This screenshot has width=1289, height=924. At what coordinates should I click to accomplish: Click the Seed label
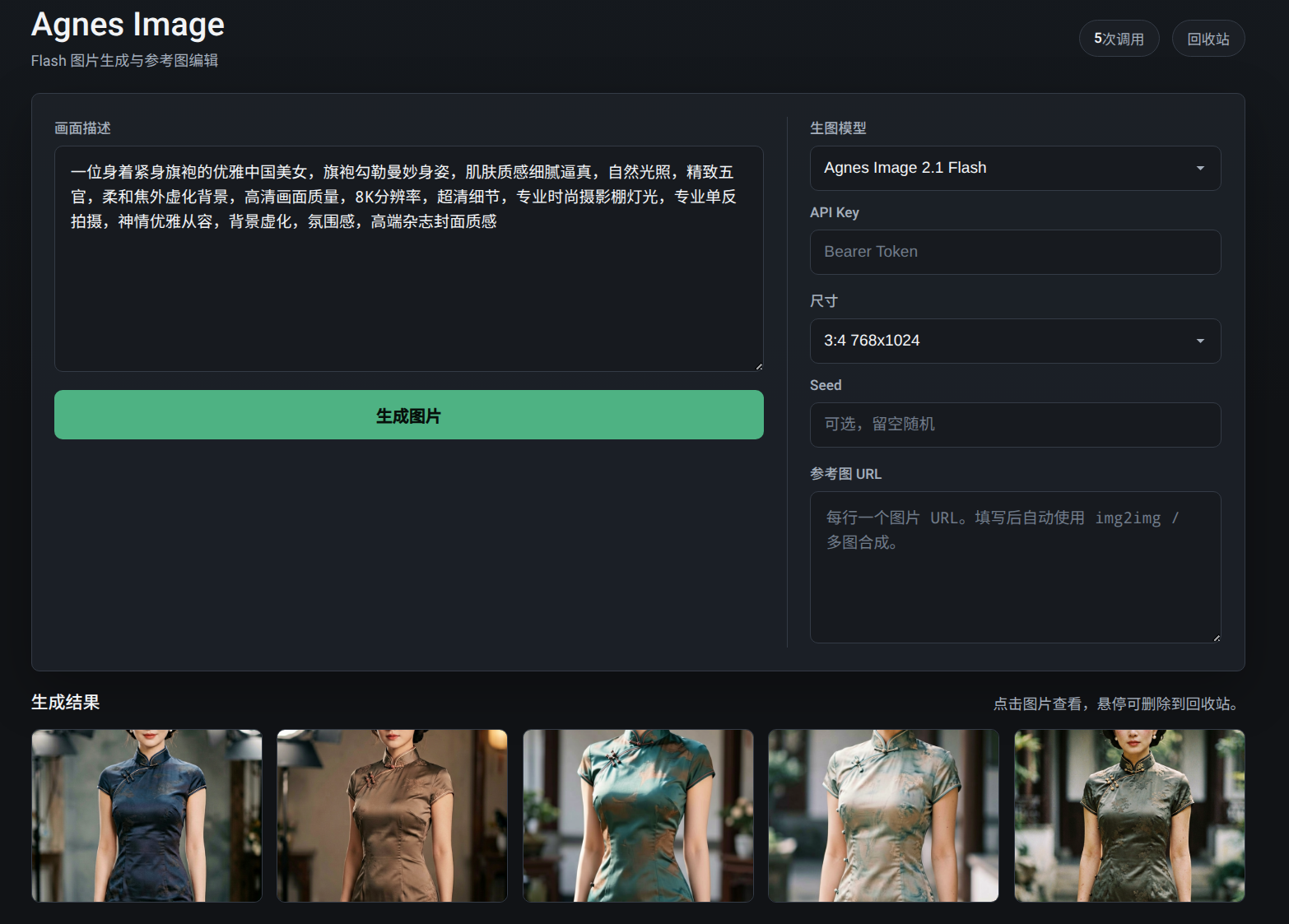(826, 385)
